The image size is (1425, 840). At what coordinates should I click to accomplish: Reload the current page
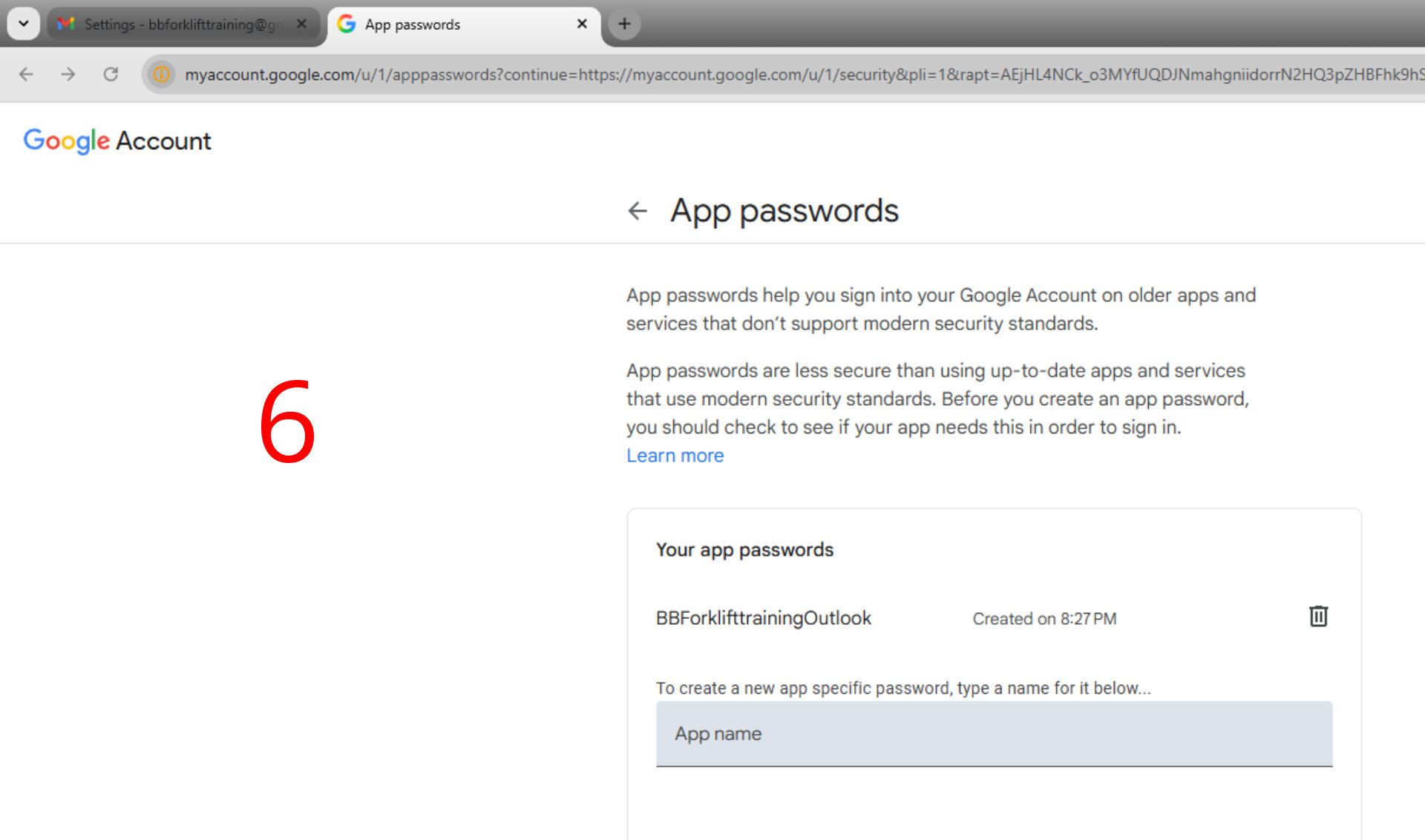(x=111, y=74)
